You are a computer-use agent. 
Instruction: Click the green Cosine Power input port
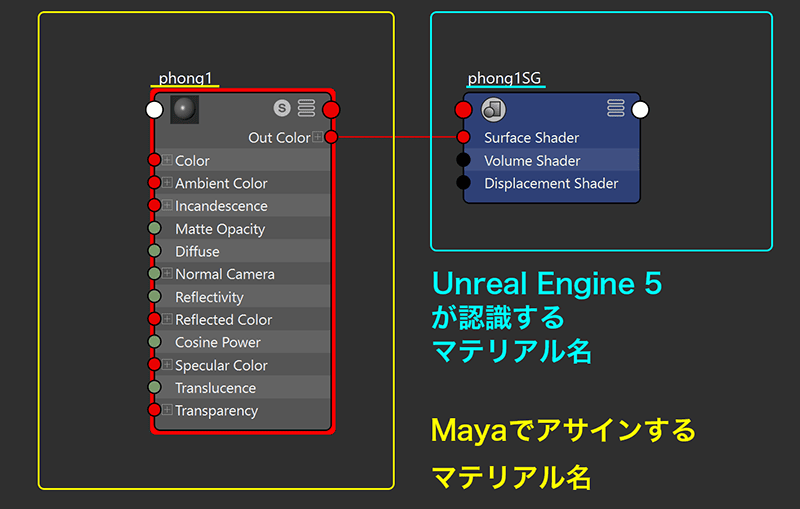tap(154, 341)
